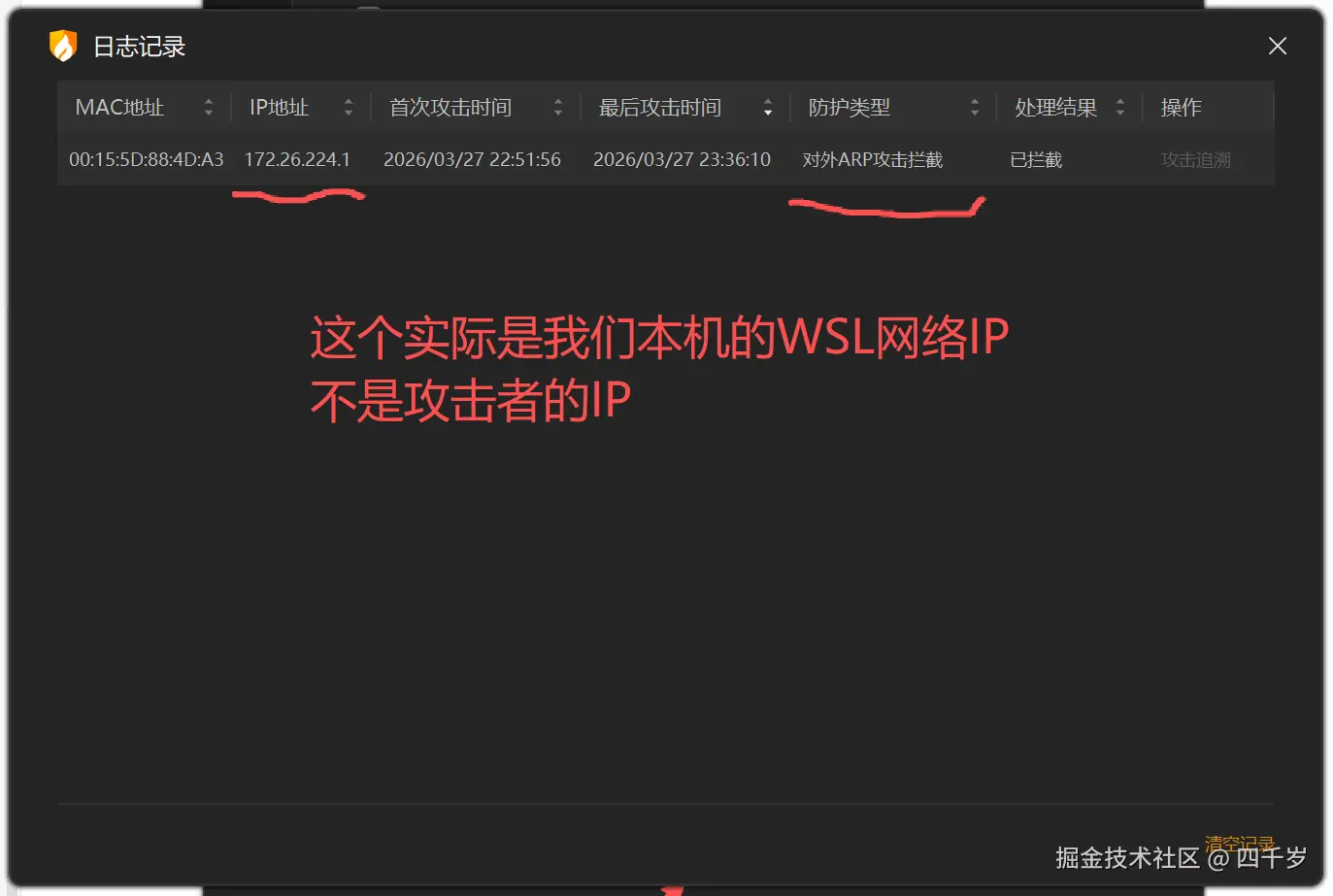1333x896 pixels.
Task: Click the MAC地址 column header
Action: [118, 107]
